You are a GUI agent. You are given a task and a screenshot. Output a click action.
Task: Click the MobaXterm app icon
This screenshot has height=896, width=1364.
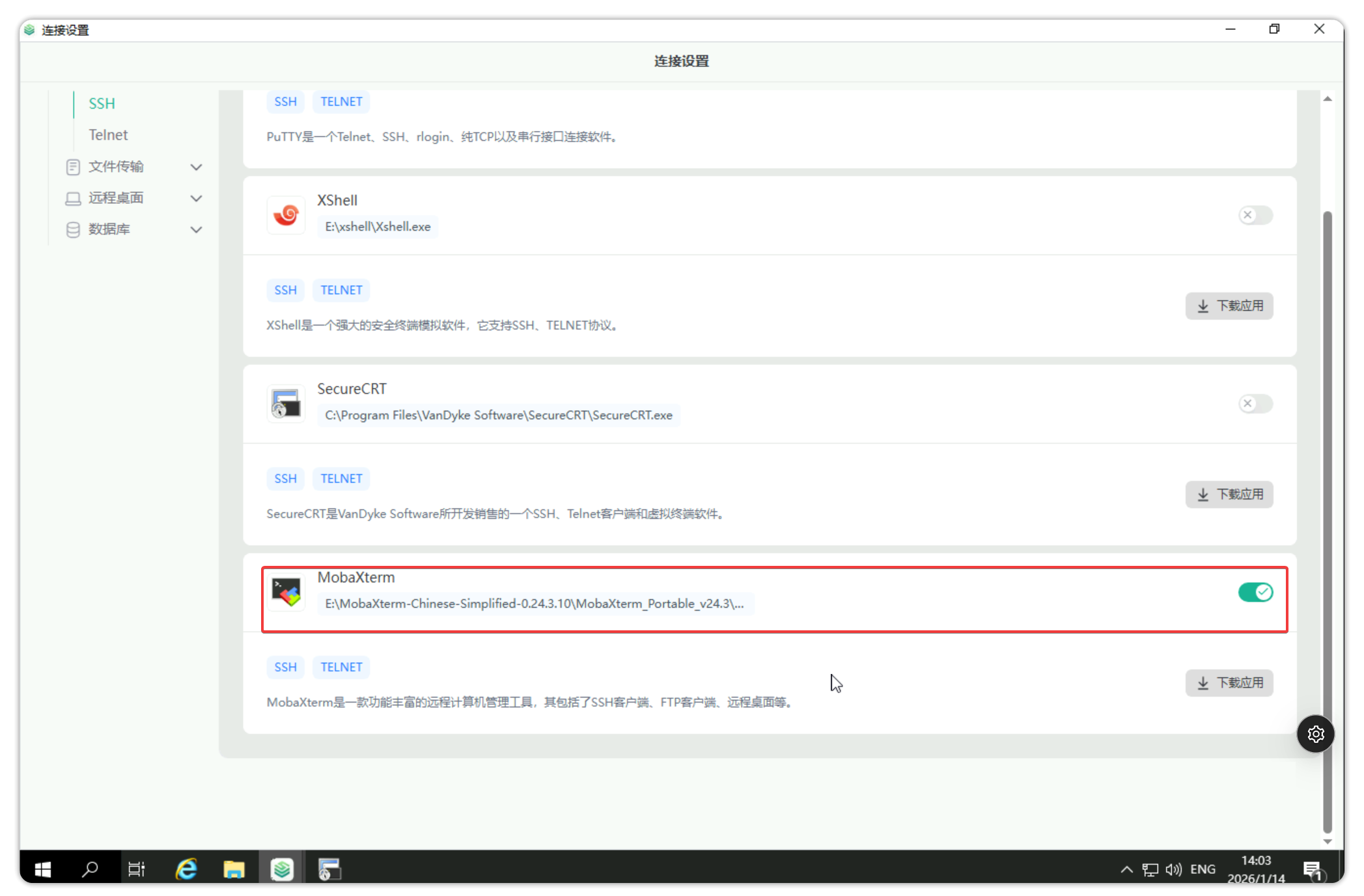tap(286, 592)
